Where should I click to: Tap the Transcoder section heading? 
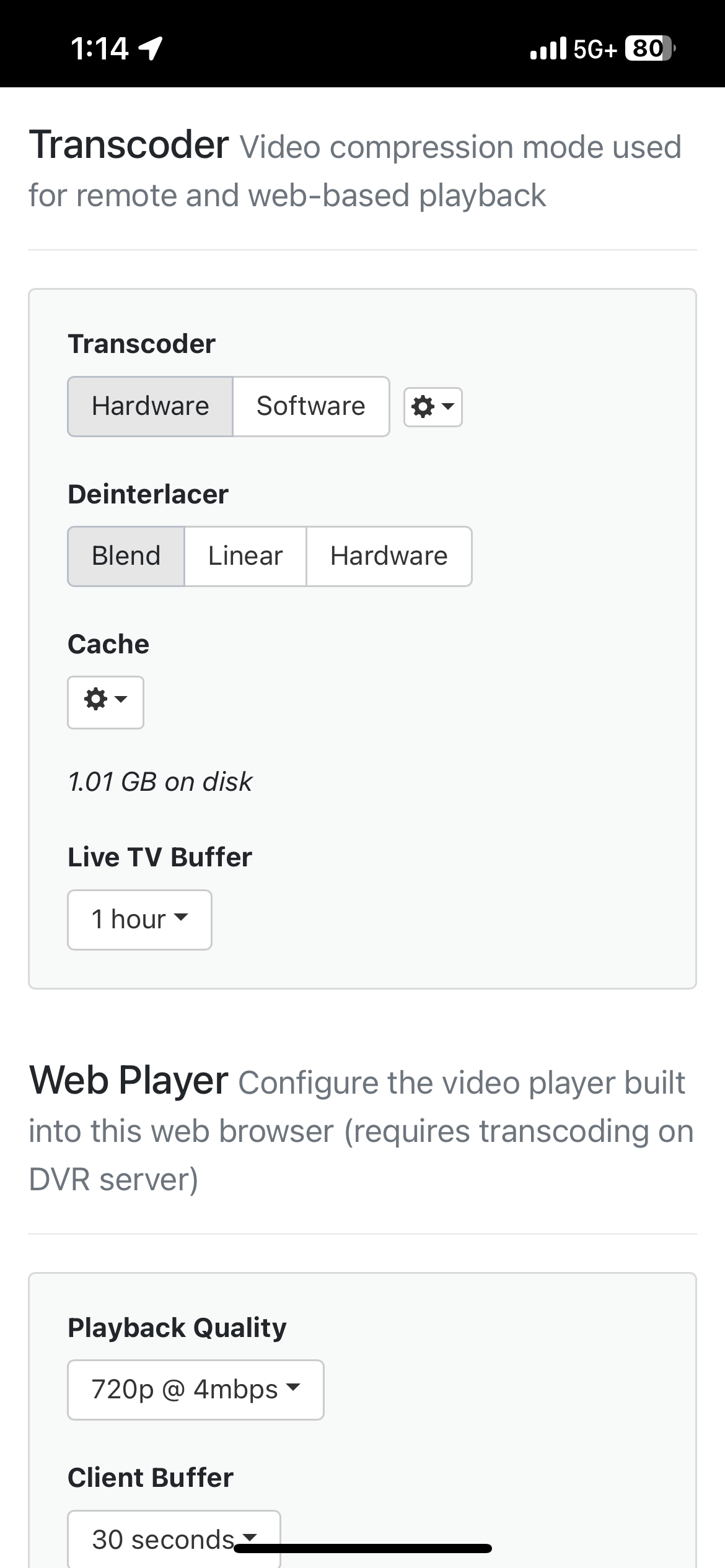[x=129, y=146]
